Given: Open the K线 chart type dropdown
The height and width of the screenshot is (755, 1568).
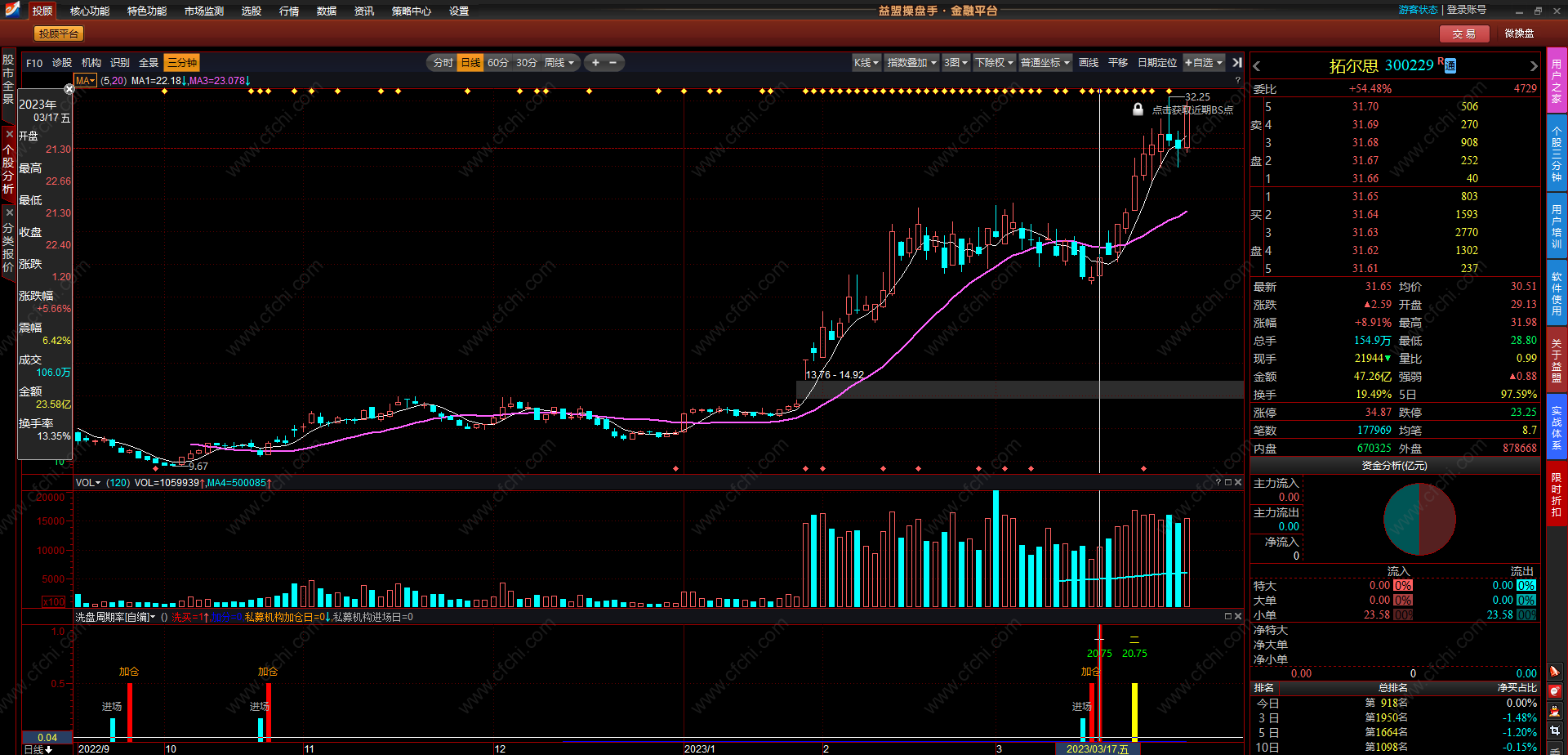Looking at the screenshot, I should [866, 62].
